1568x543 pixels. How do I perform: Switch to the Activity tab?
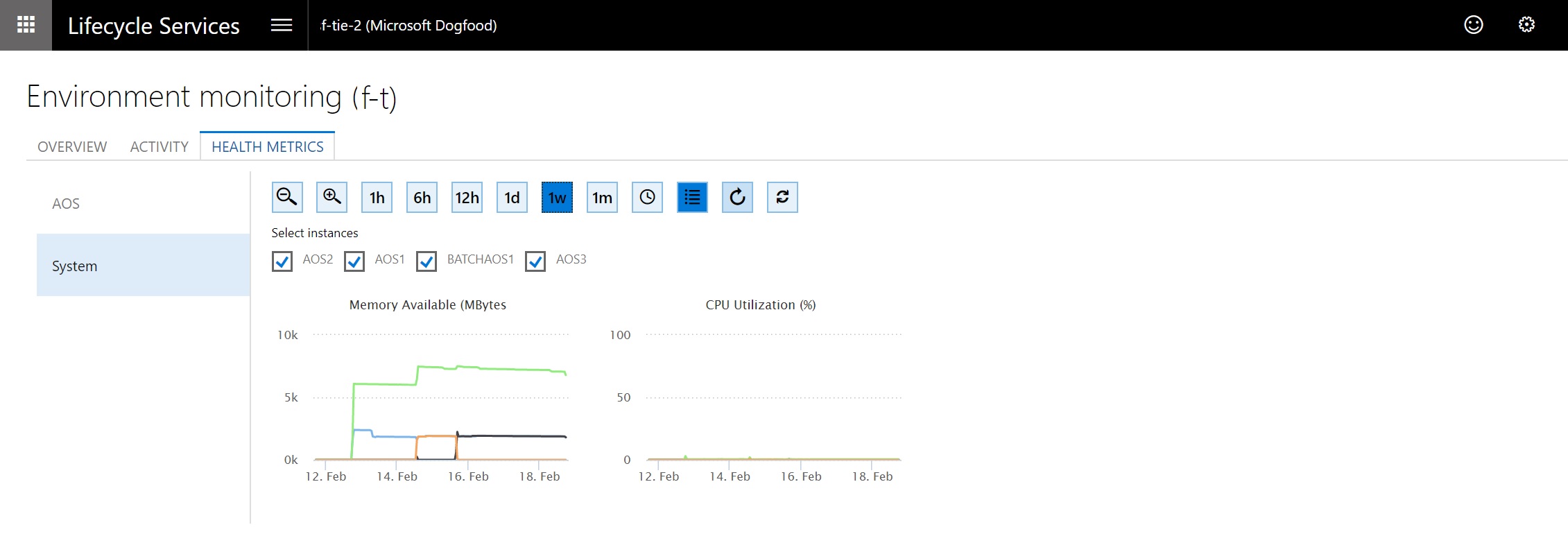(159, 147)
